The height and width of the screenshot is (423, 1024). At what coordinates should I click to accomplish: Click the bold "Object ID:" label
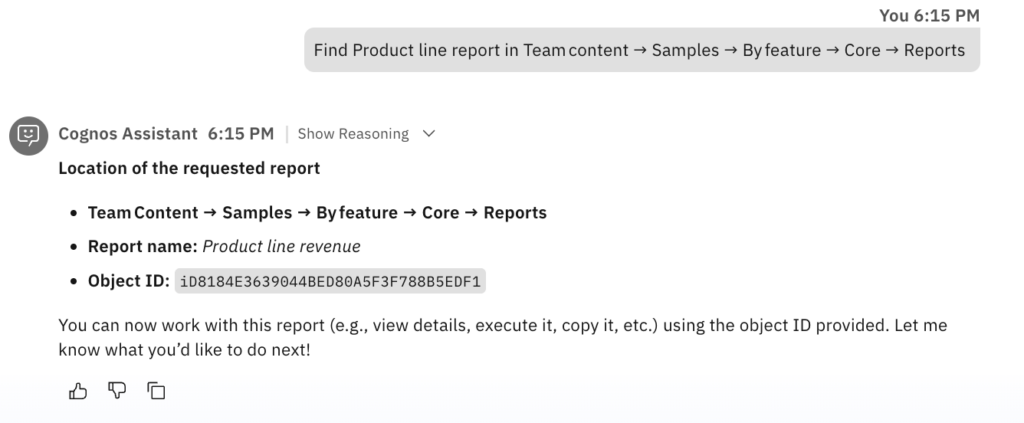tap(129, 281)
